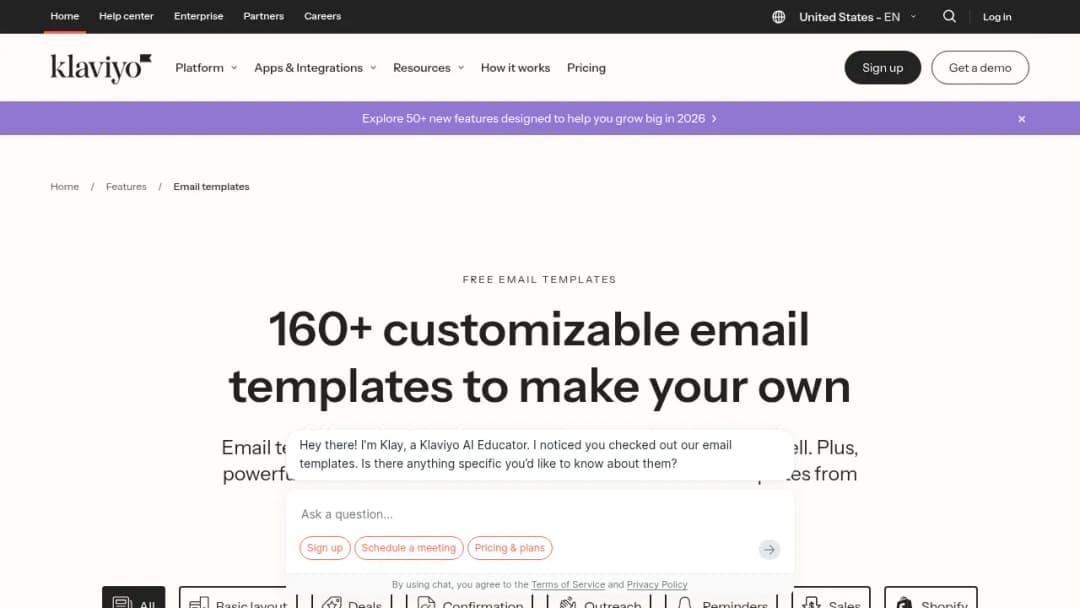1080x608 pixels.
Task: Expand the Apps & Integrations menu
Action: point(315,67)
